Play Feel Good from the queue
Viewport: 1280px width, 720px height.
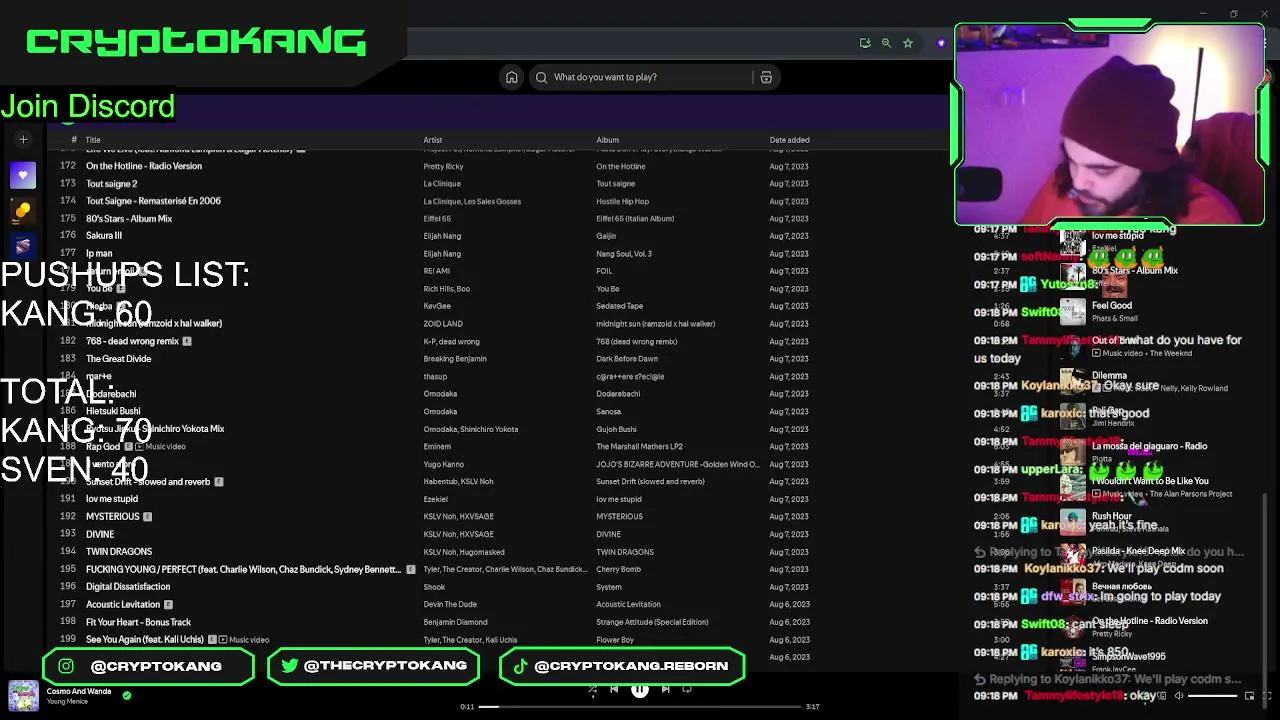coord(1112,306)
